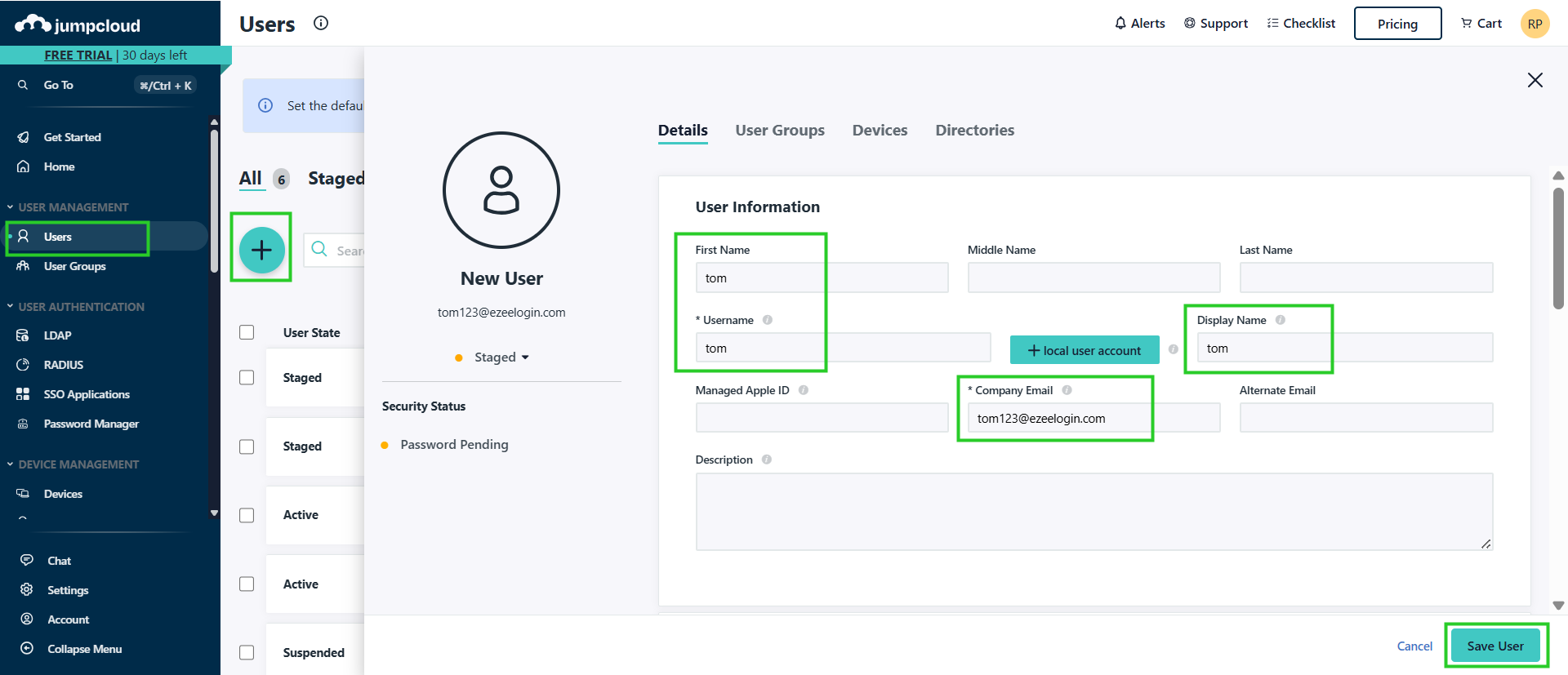Viewport: 1568px width, 675px height.
Task: Check the first Active row checkbox
Action: click(x=247, y=515)
